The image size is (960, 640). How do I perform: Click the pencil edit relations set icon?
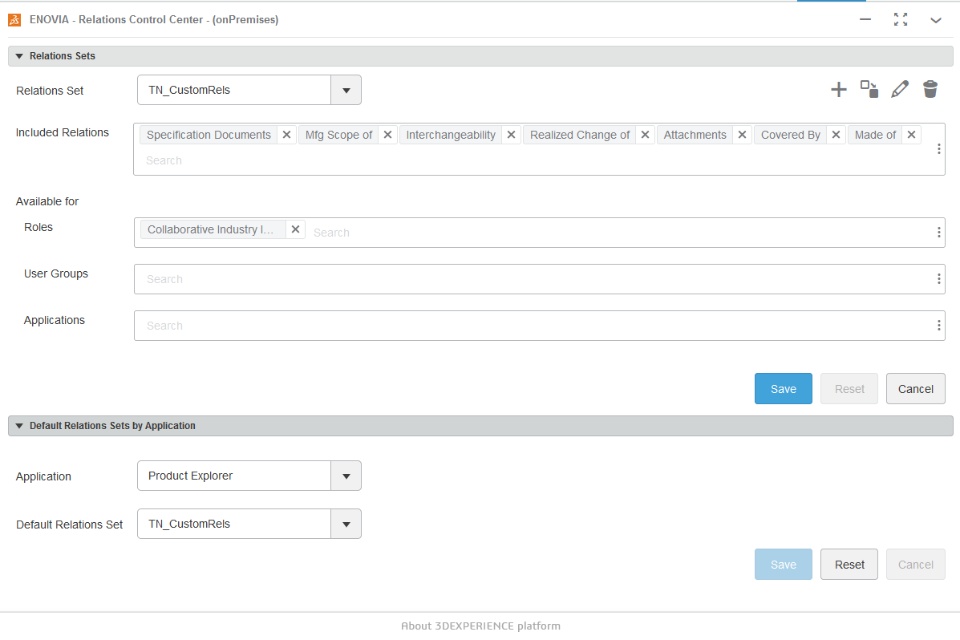pos(900,90)
